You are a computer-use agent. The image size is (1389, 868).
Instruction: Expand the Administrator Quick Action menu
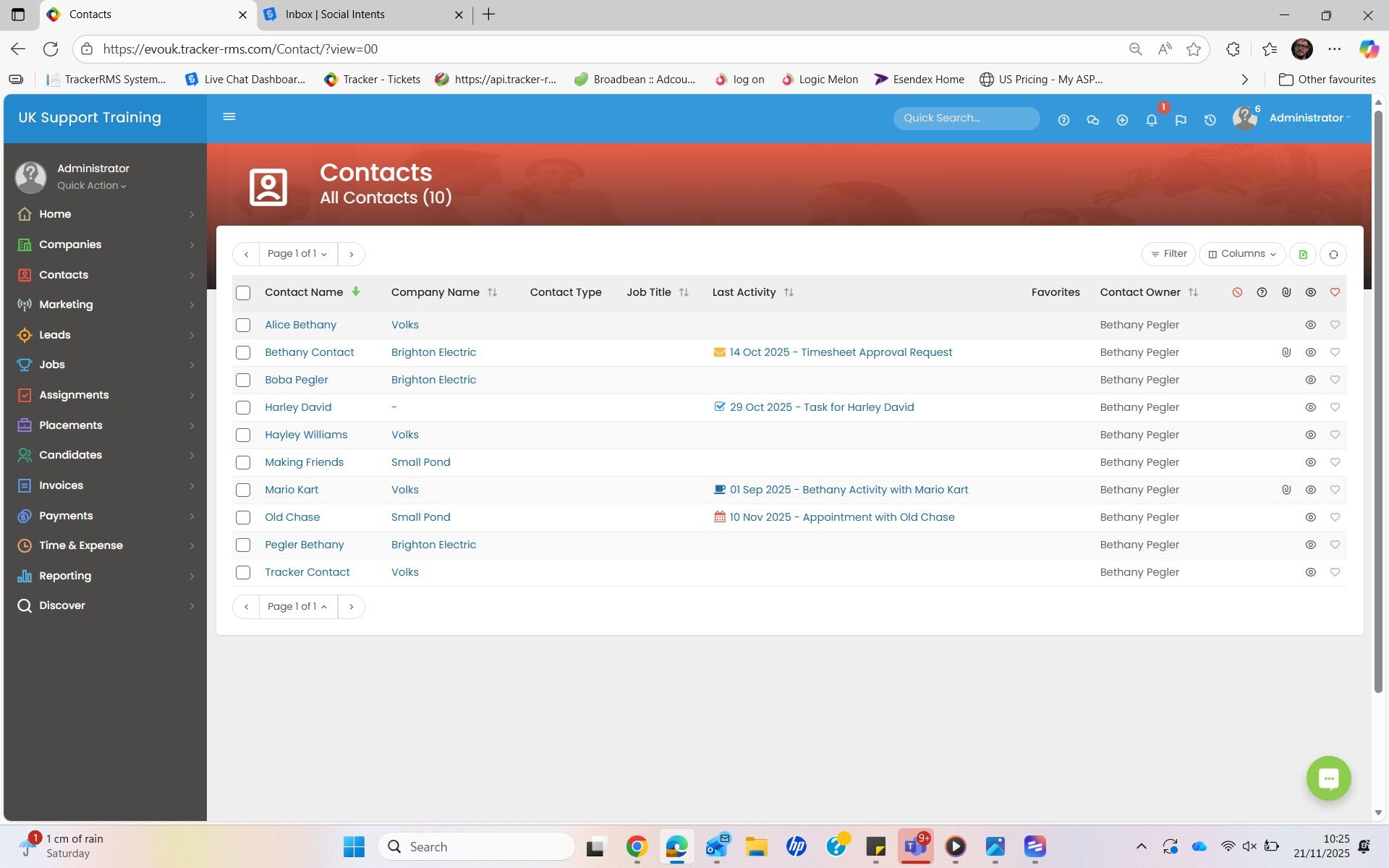pyautogui.click(x=91, y=186)
